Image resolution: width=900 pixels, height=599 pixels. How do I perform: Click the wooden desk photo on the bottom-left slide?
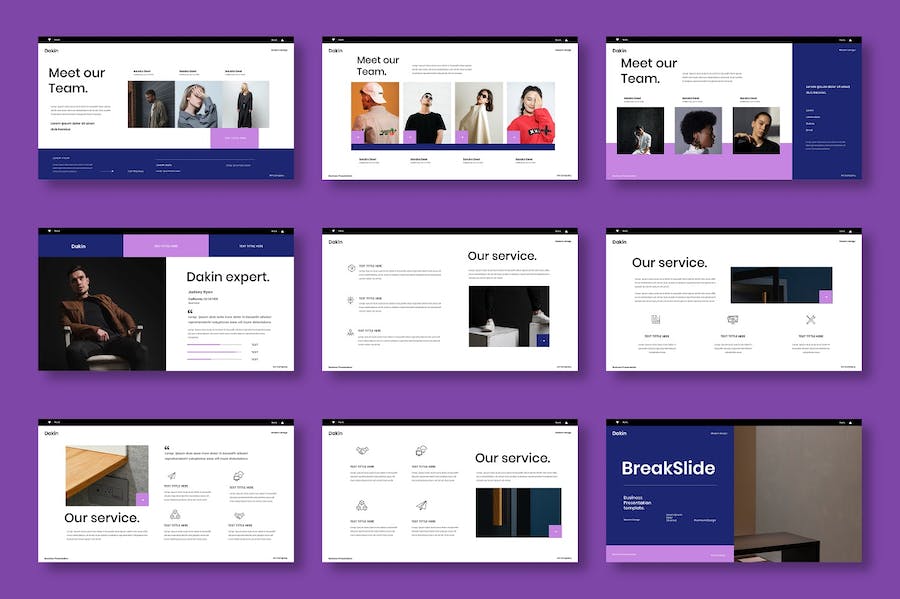(107, 475)
